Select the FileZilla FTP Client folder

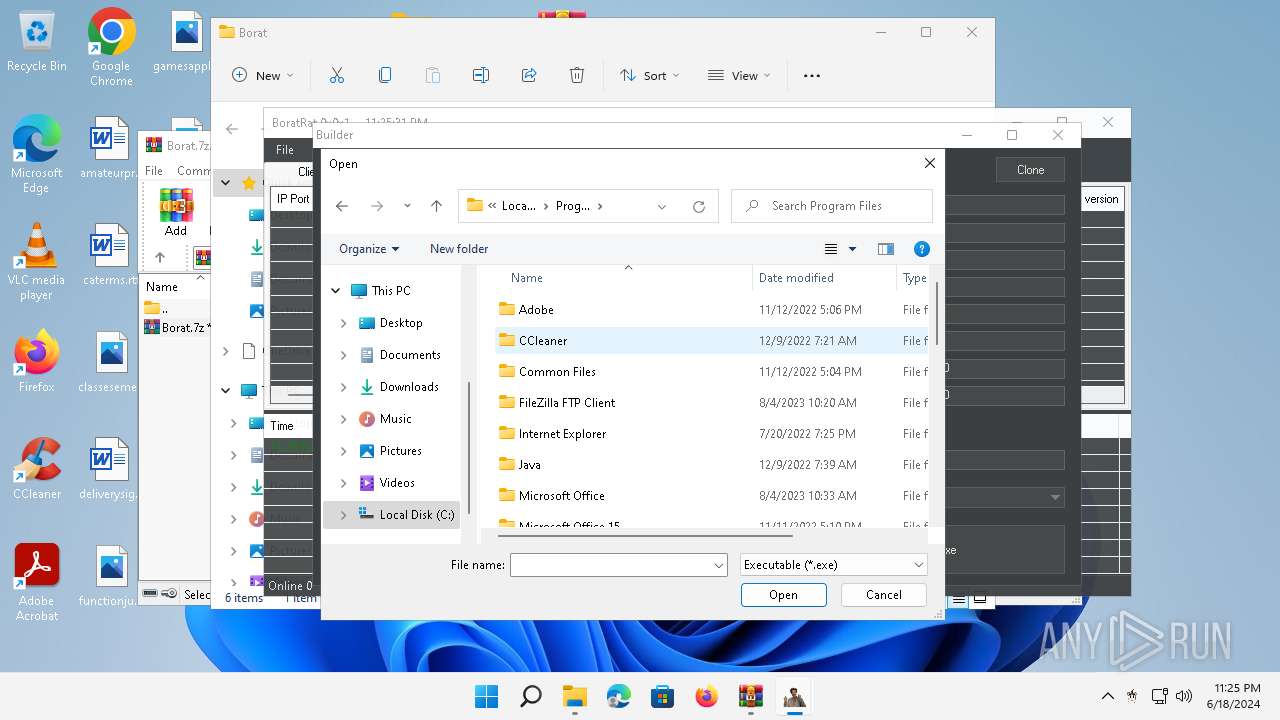[x=567, y=403]
